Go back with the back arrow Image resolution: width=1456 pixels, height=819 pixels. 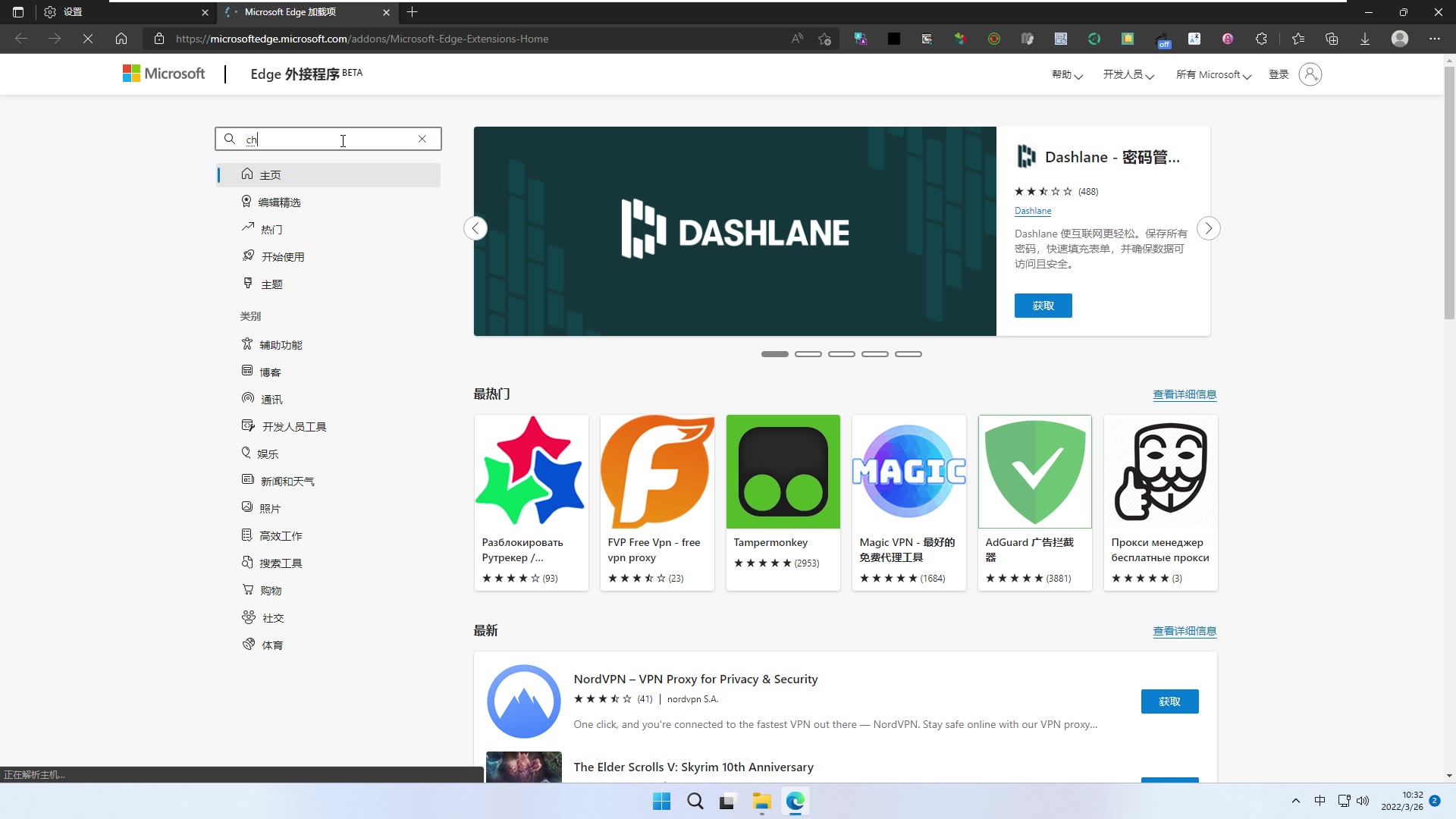(21, 39)
